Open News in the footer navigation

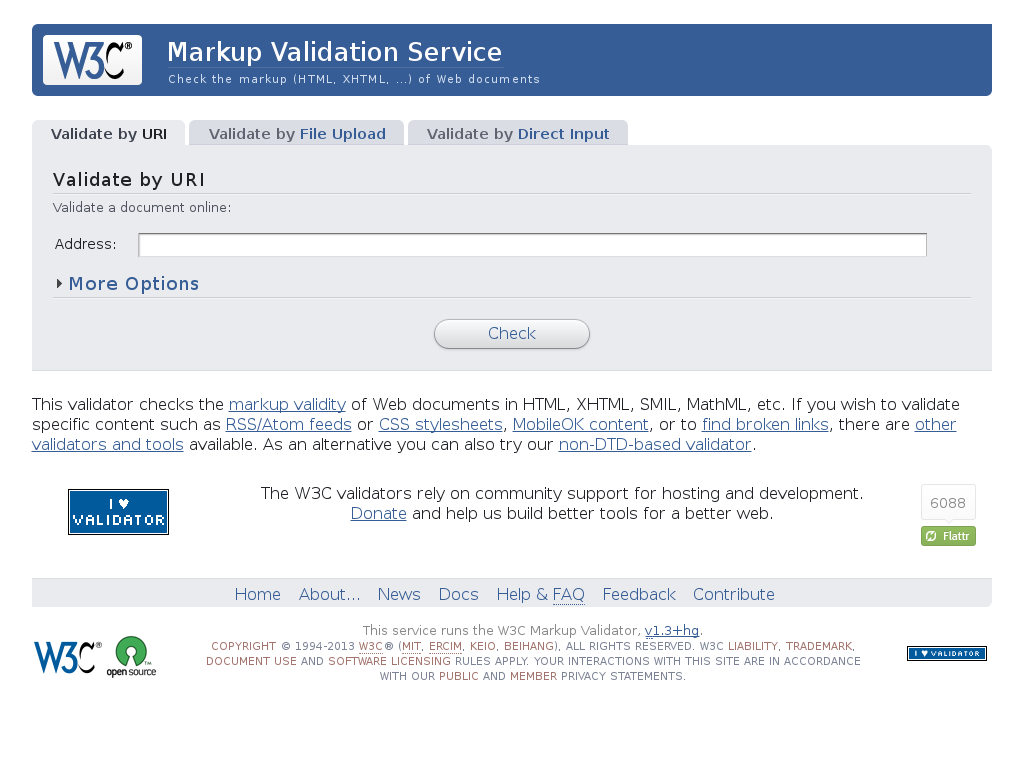pyautogui.click(x=399, y=594)
